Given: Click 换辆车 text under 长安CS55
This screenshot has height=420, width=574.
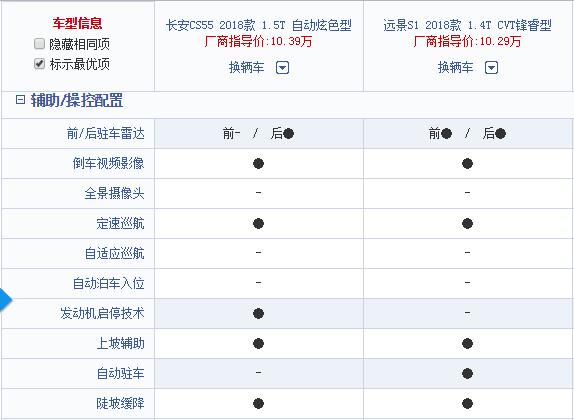Looking at the screenshot, I should click(246, 68).
